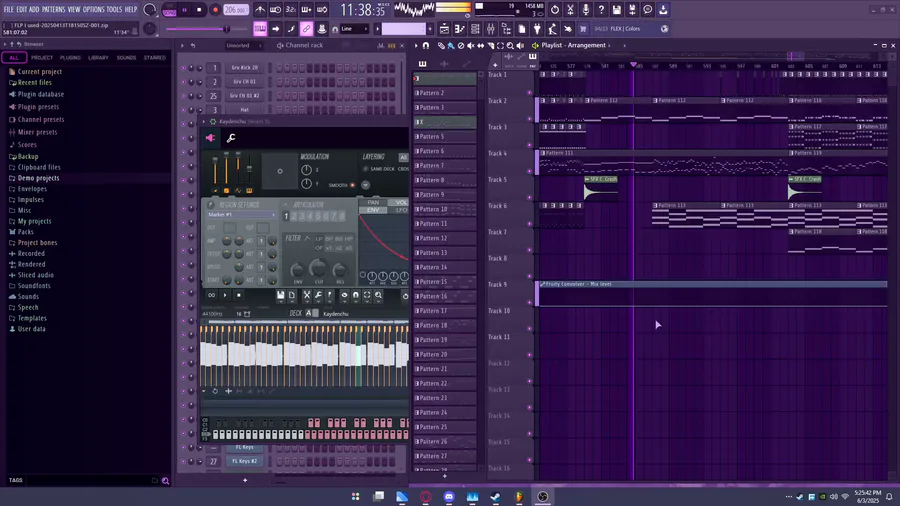900x506 pixels.
Task: Open the mixer toolbar icon
Action: [x=491, y=29]
